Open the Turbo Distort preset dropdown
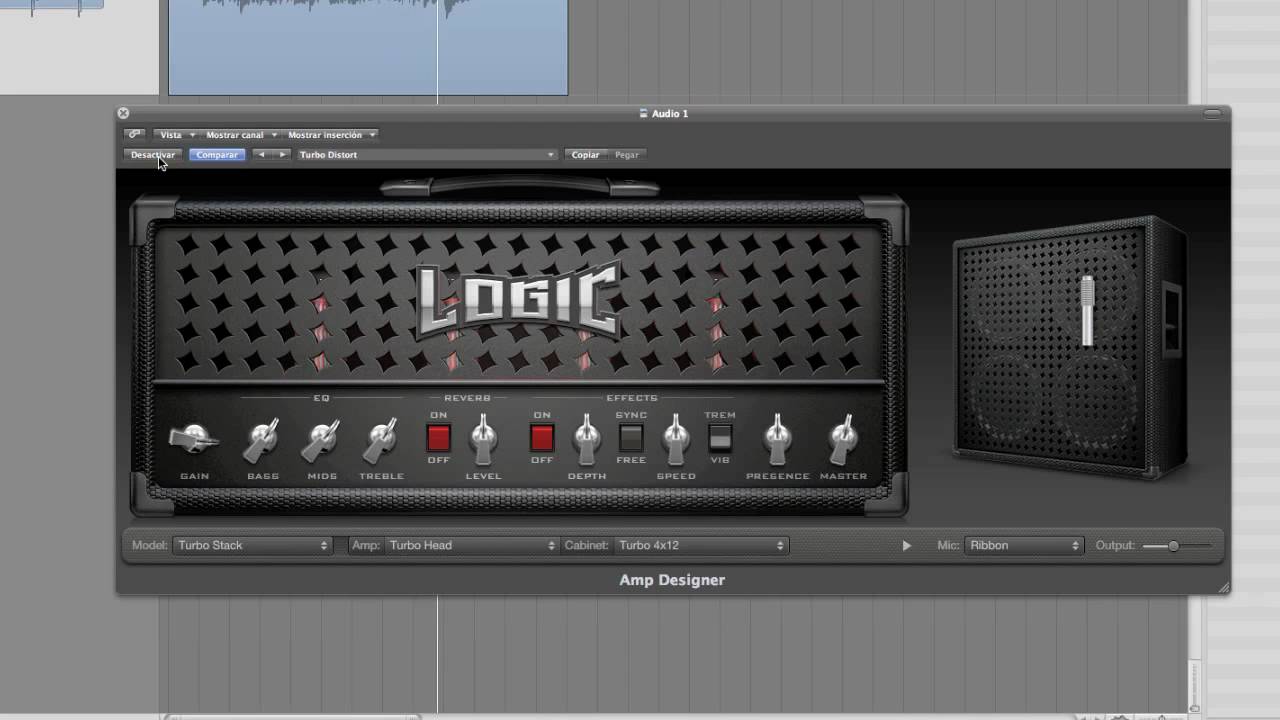Screen dimensions: 1280x720 (x=427, y=155)
